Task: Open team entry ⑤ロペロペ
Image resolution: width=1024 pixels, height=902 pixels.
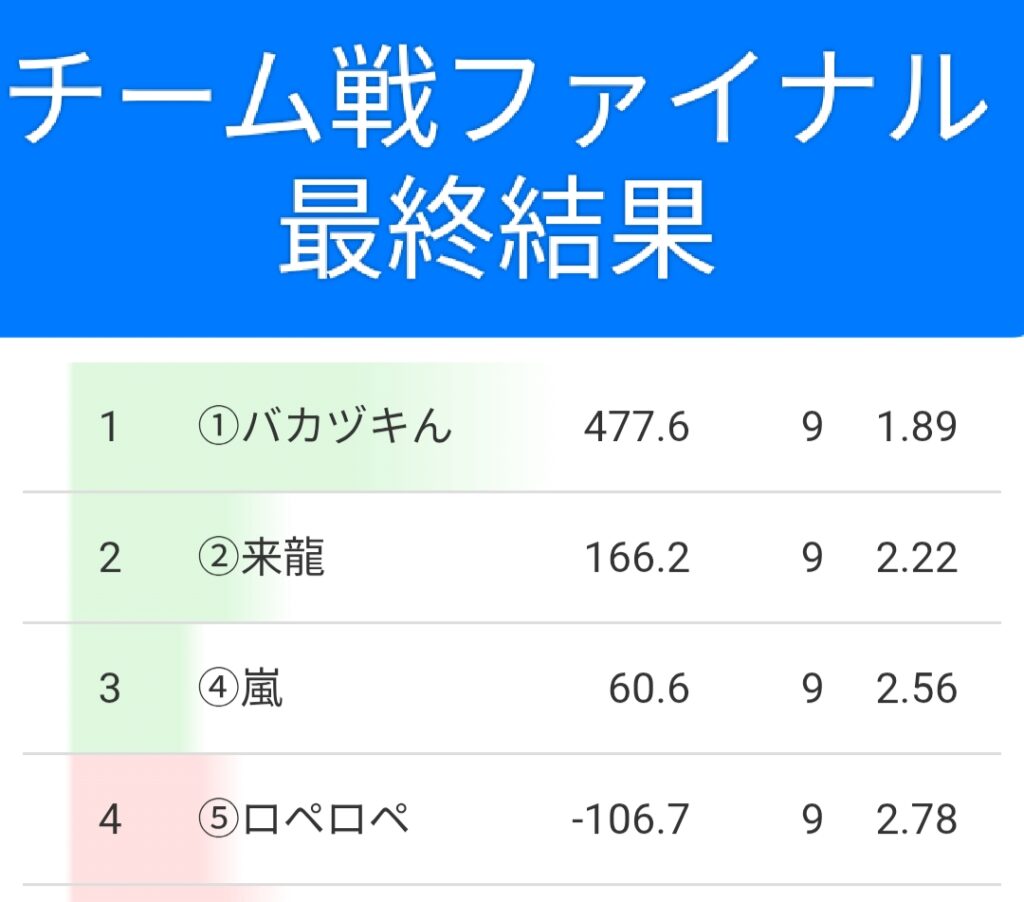Action: pos(303,820)
